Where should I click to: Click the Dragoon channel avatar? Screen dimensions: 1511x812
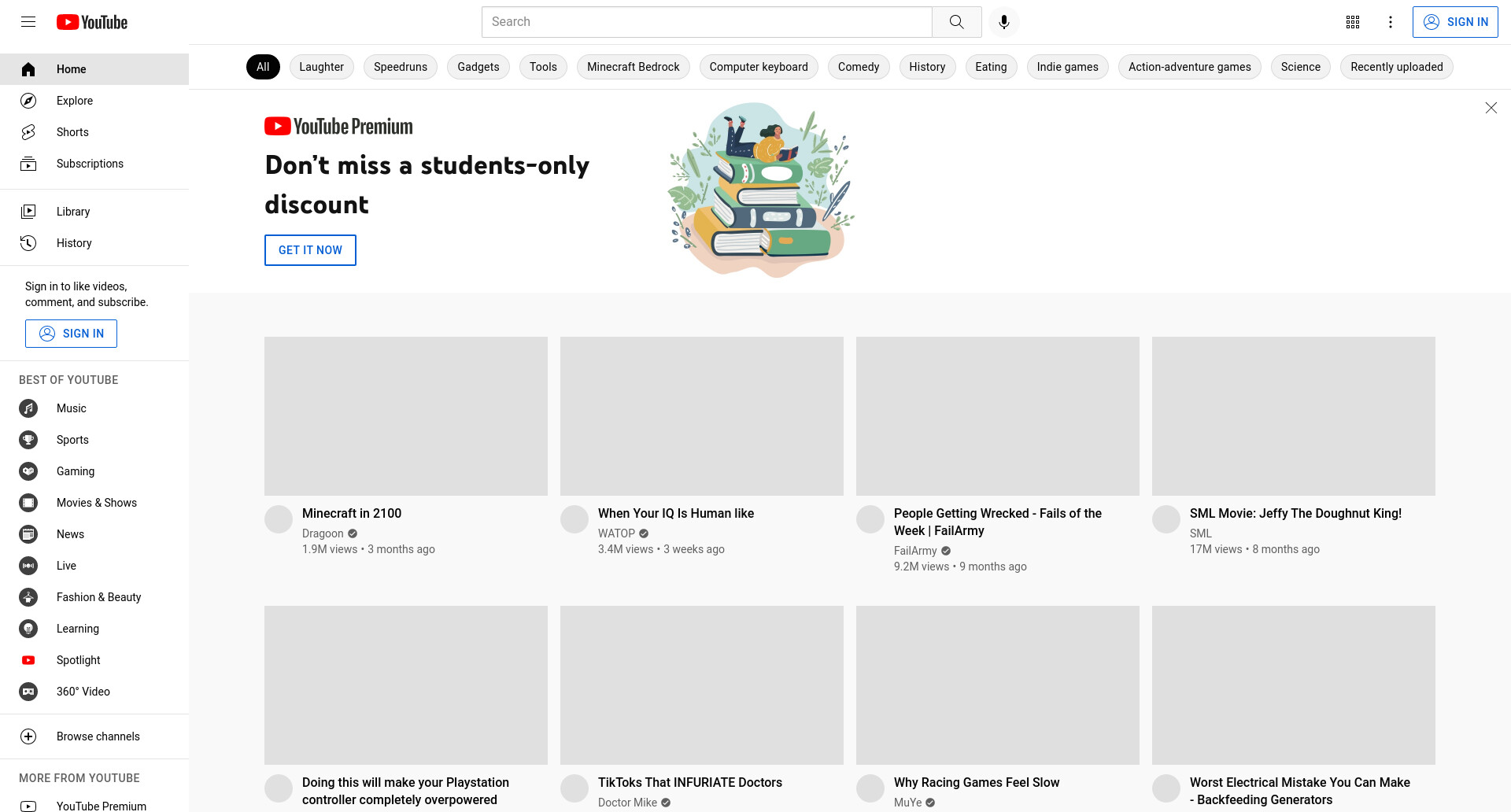(x=279, y=519)
